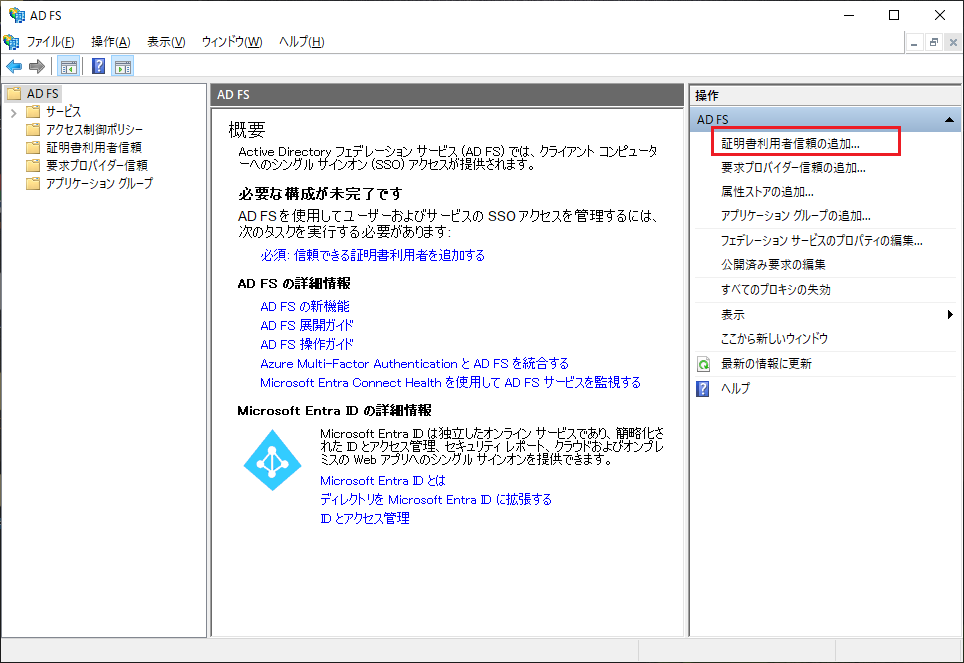The width and height of the screenshot is (964, 663).
Task: Click the アプリケーション グループ folder icon
Action: click(33, 183)
